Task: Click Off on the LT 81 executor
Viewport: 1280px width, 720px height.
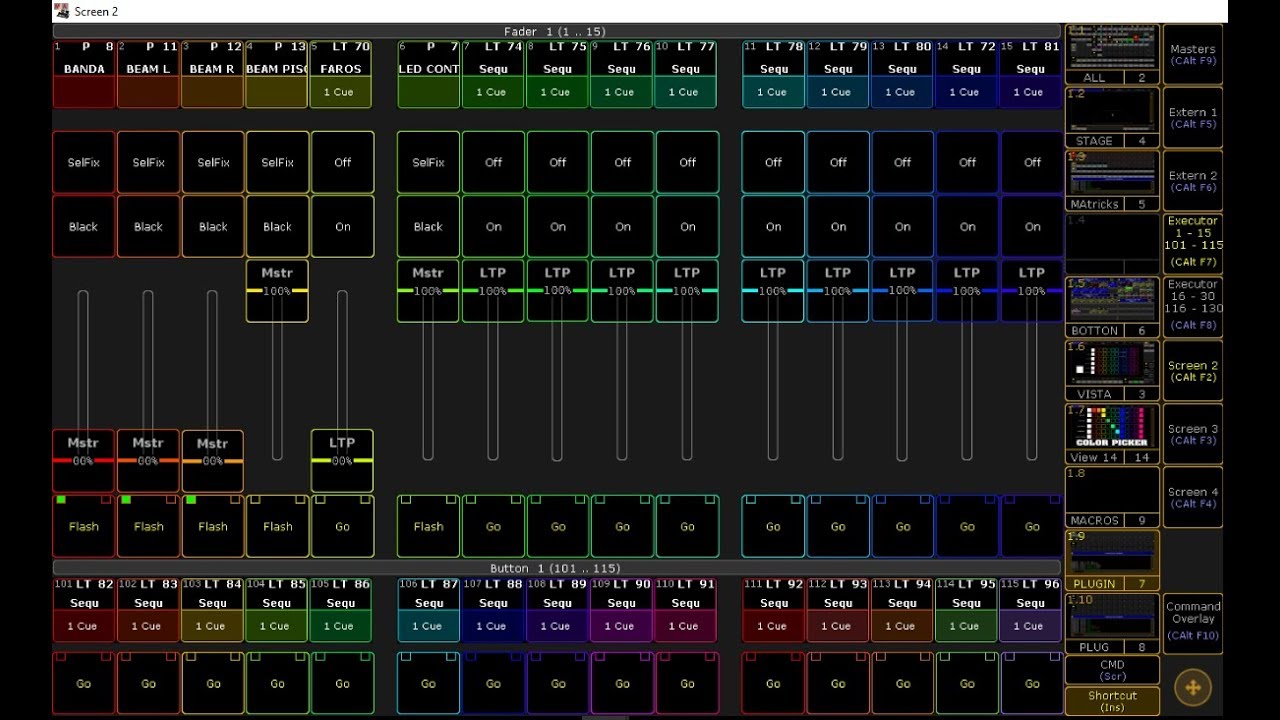Action: (x=1032, y=162)
